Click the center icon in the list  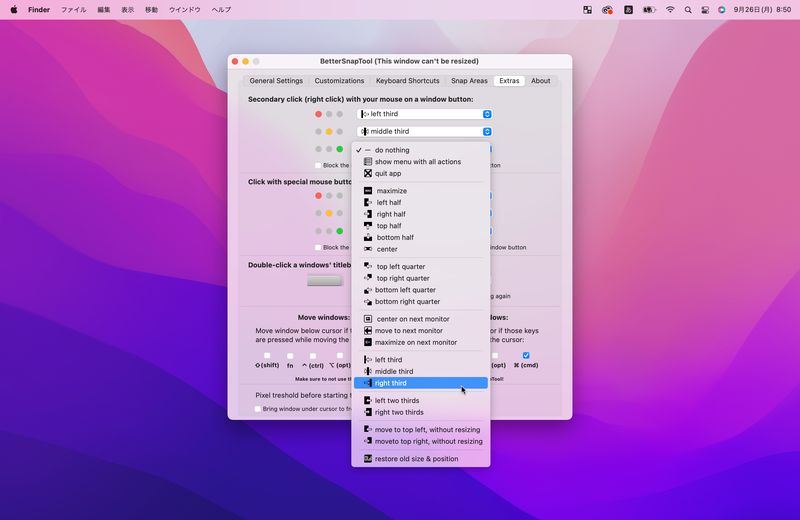pos(368,249)
